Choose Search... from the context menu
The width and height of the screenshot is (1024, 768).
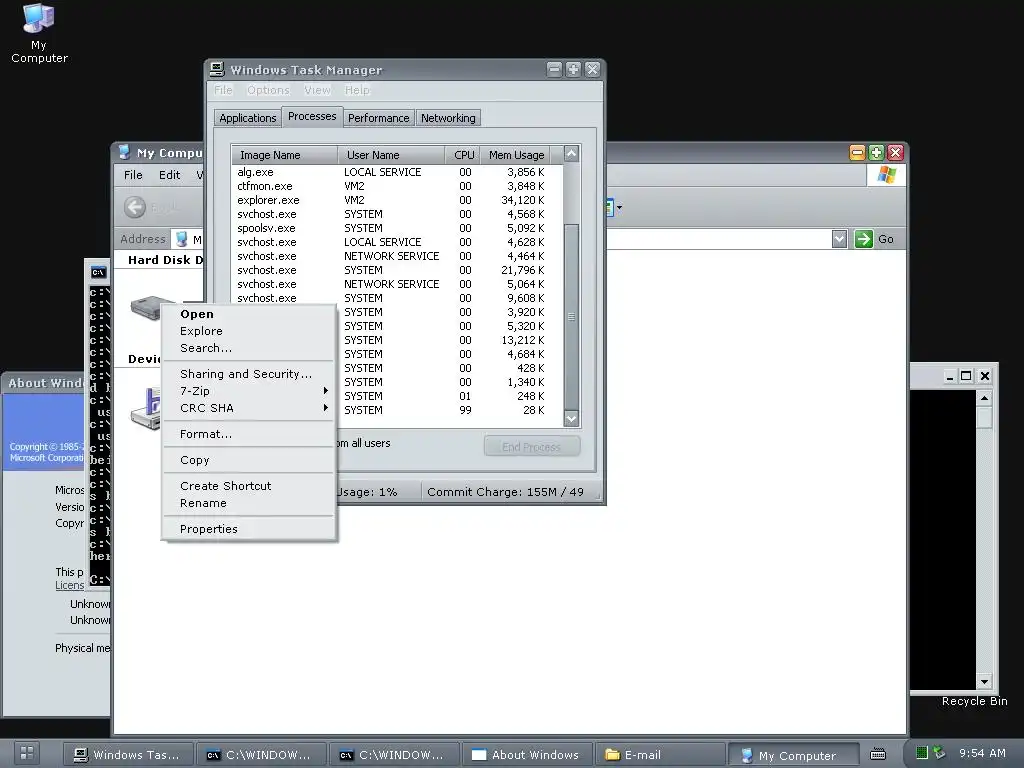tap(249, 347)
